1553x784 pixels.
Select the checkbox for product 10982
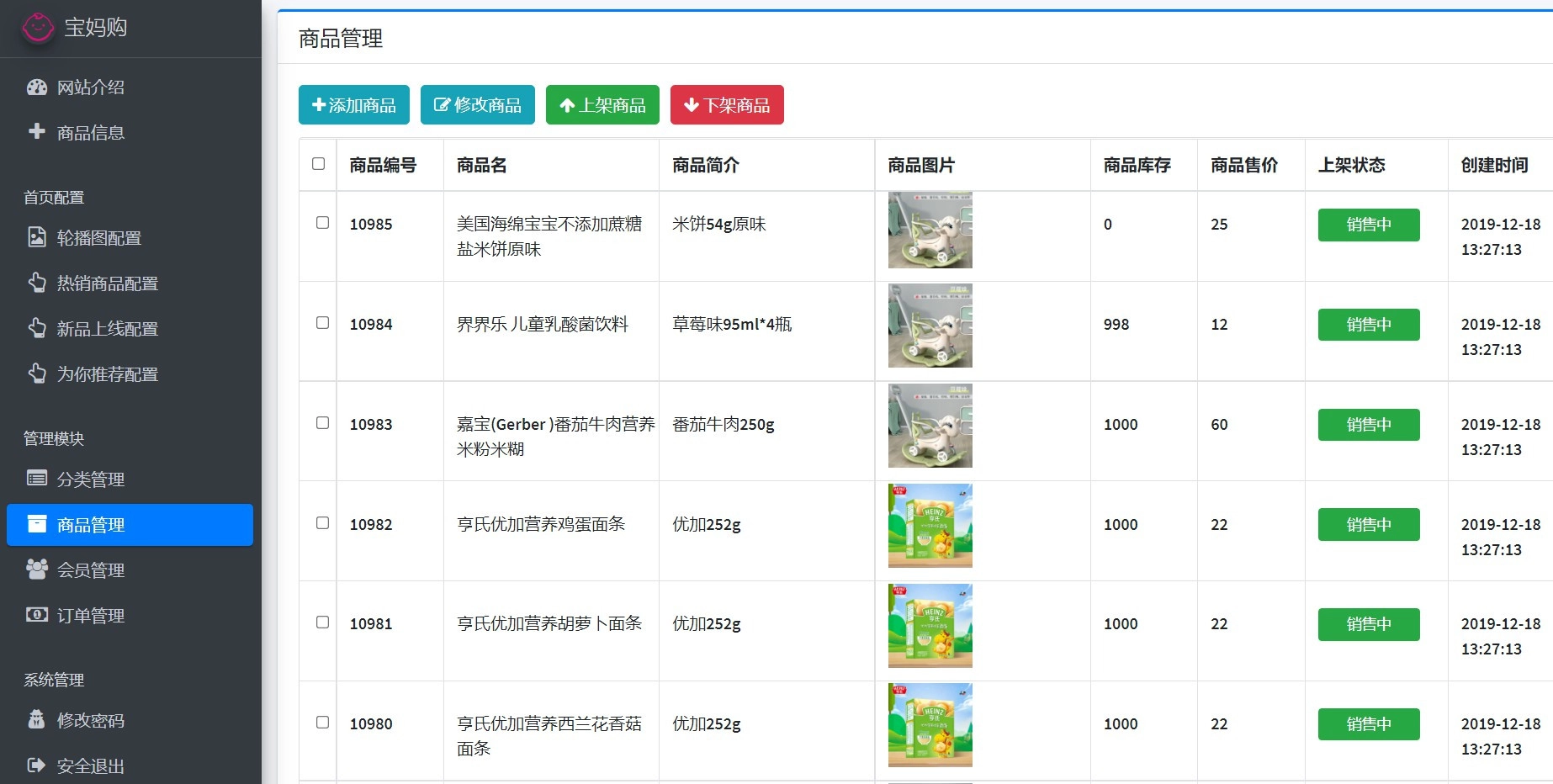322,523
